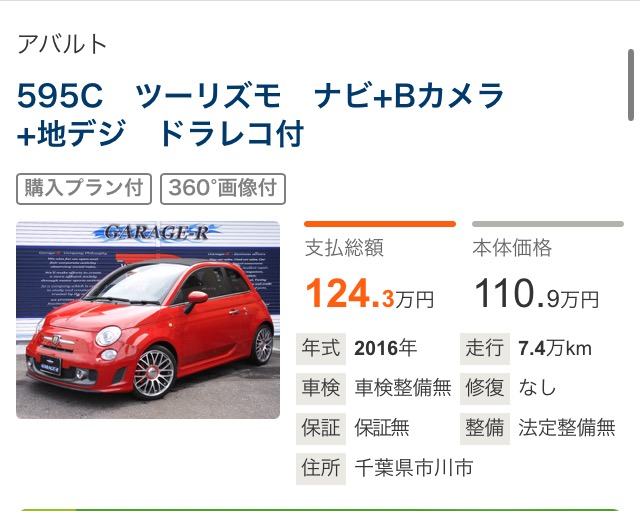Image resolution: width=640 pixels, height=511 pixels.
Task: Click the 保証 label cell
Action: [x=321, y=428]
